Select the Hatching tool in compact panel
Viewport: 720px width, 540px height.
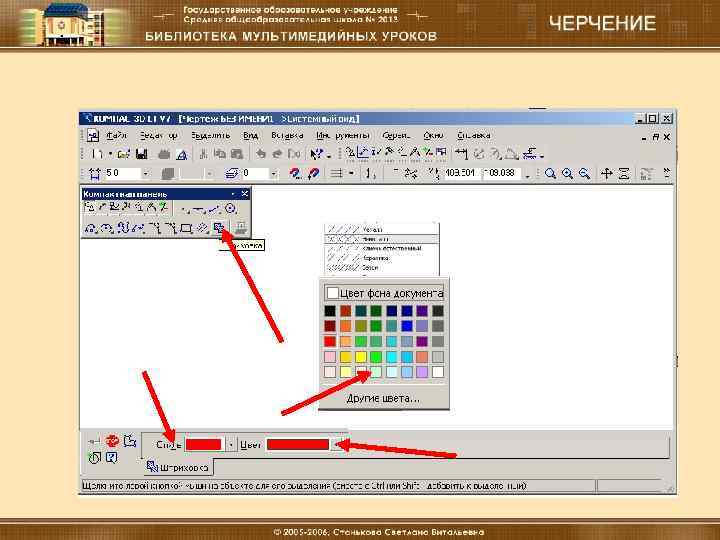pos(219,227)
